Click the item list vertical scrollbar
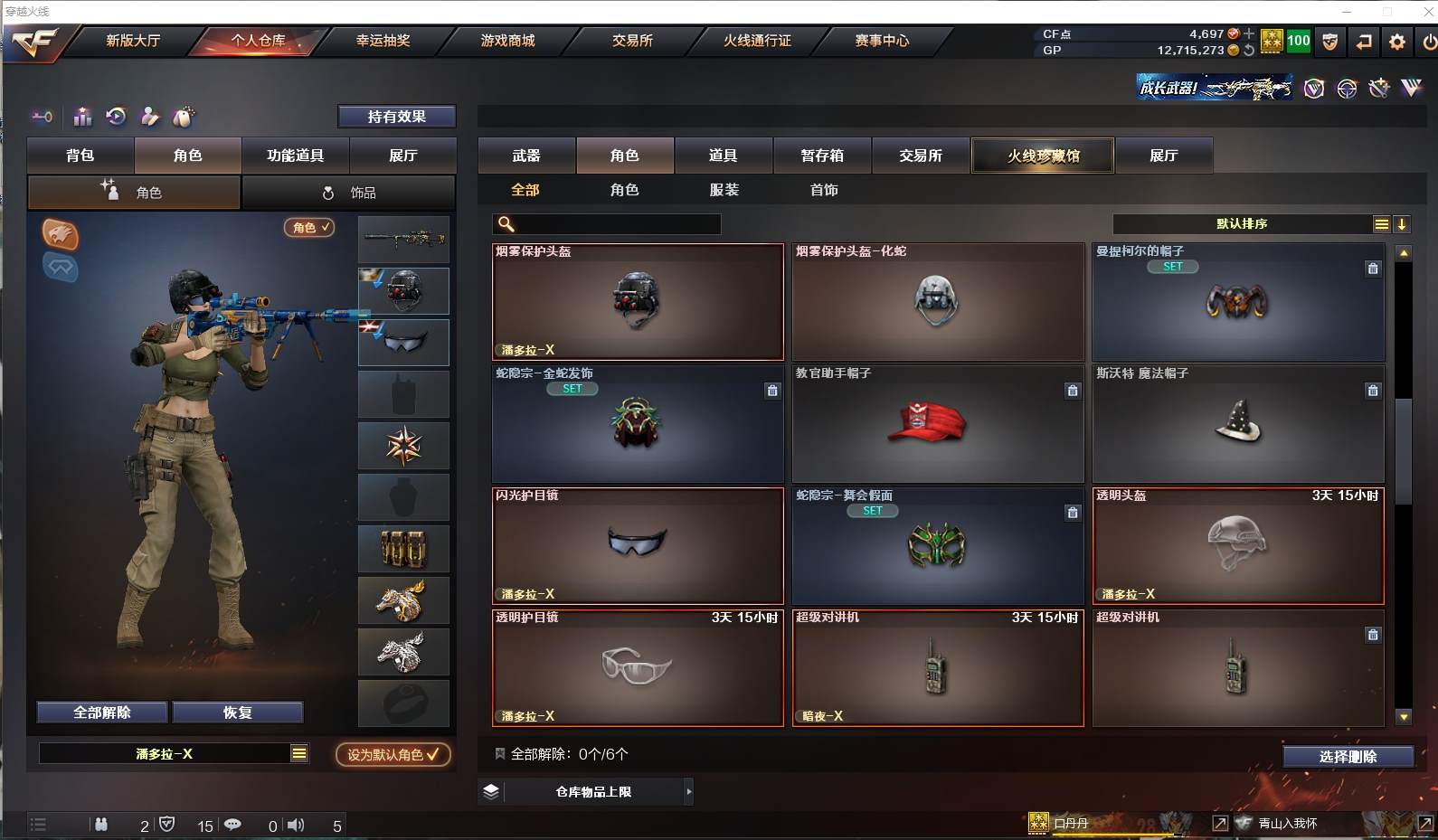Viewport: 1438px width, 840px height. coord(1404,450)
